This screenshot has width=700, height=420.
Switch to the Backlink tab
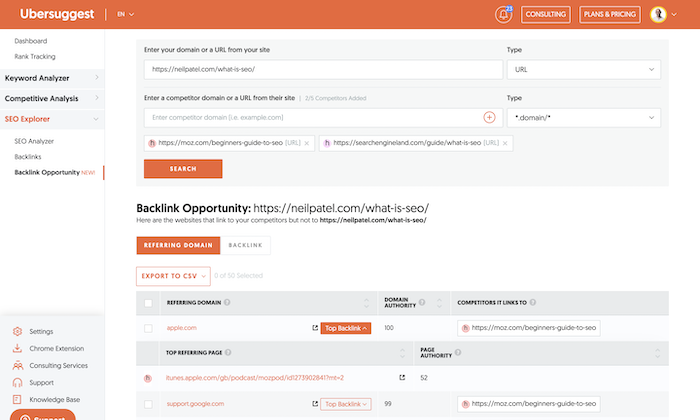pos(245,245)
